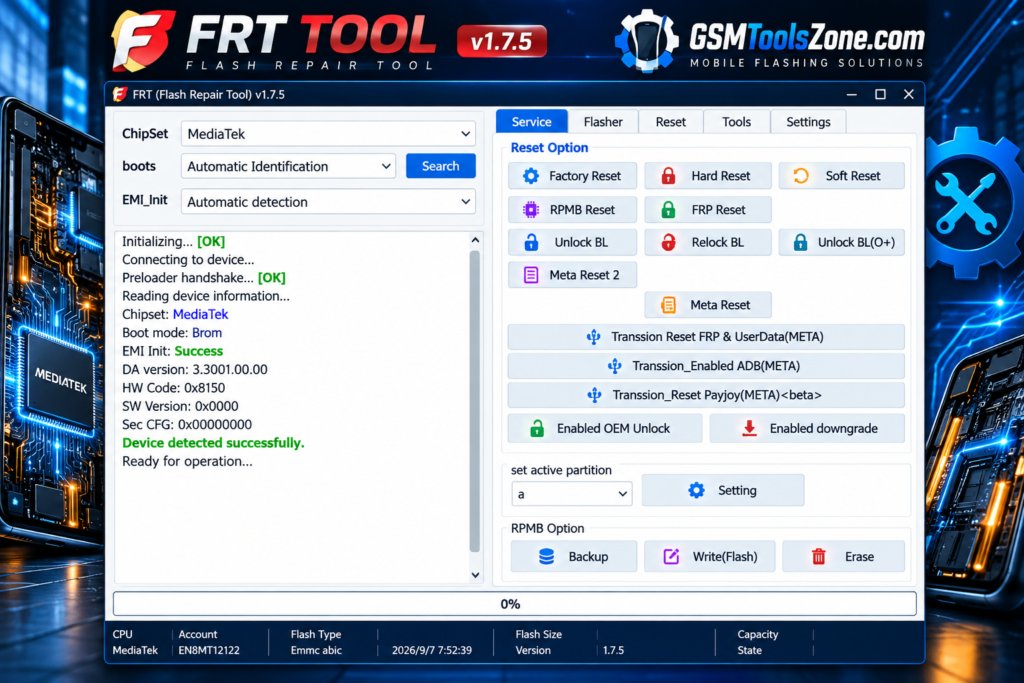This screenshot has height=683, width=1024.
Task: Click the blue open-lock Unlock BL icon
Action: [x=532, y=242]
